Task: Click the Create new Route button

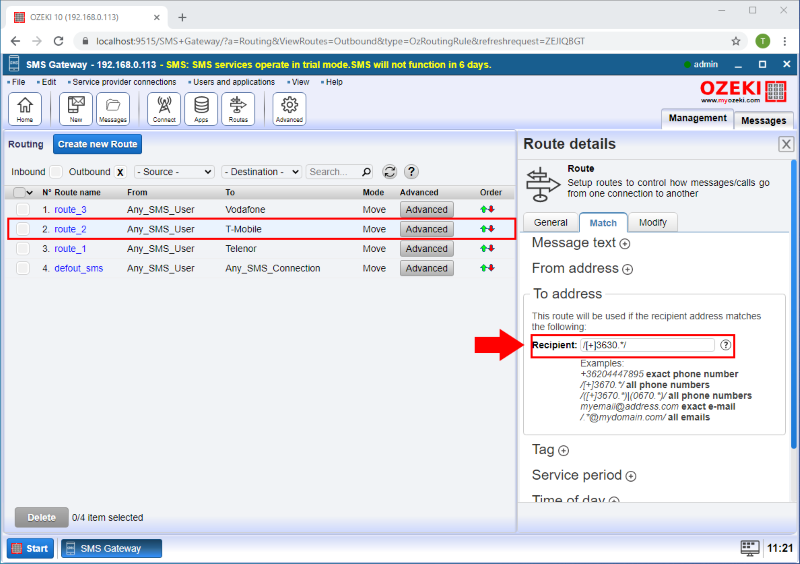Action: [x=97, y=144]
